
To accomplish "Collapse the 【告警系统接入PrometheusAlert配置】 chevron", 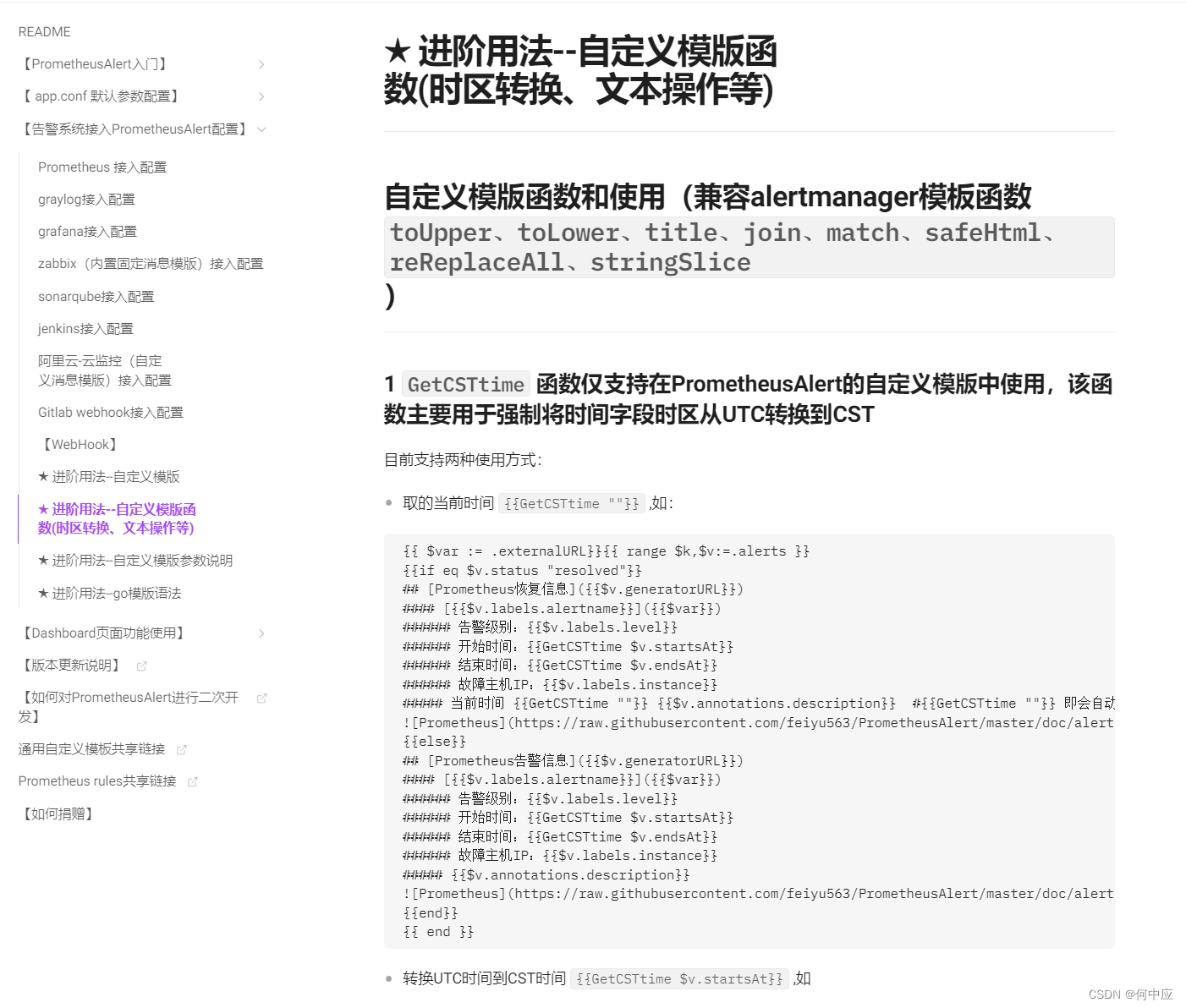I will [x=261, y=129].
